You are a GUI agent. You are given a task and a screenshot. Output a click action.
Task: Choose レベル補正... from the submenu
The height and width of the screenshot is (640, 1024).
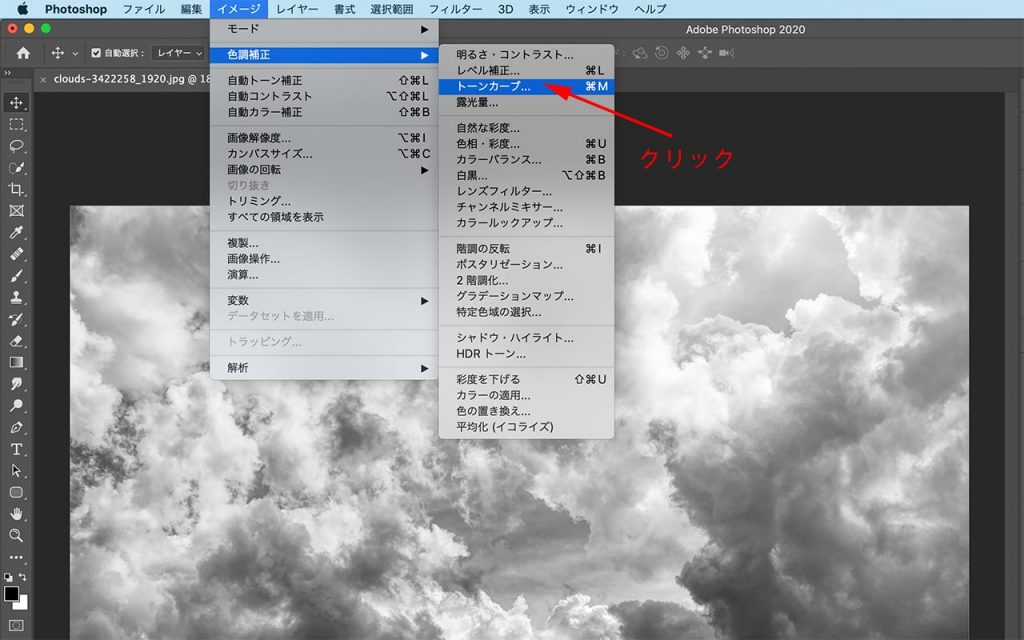526,71
